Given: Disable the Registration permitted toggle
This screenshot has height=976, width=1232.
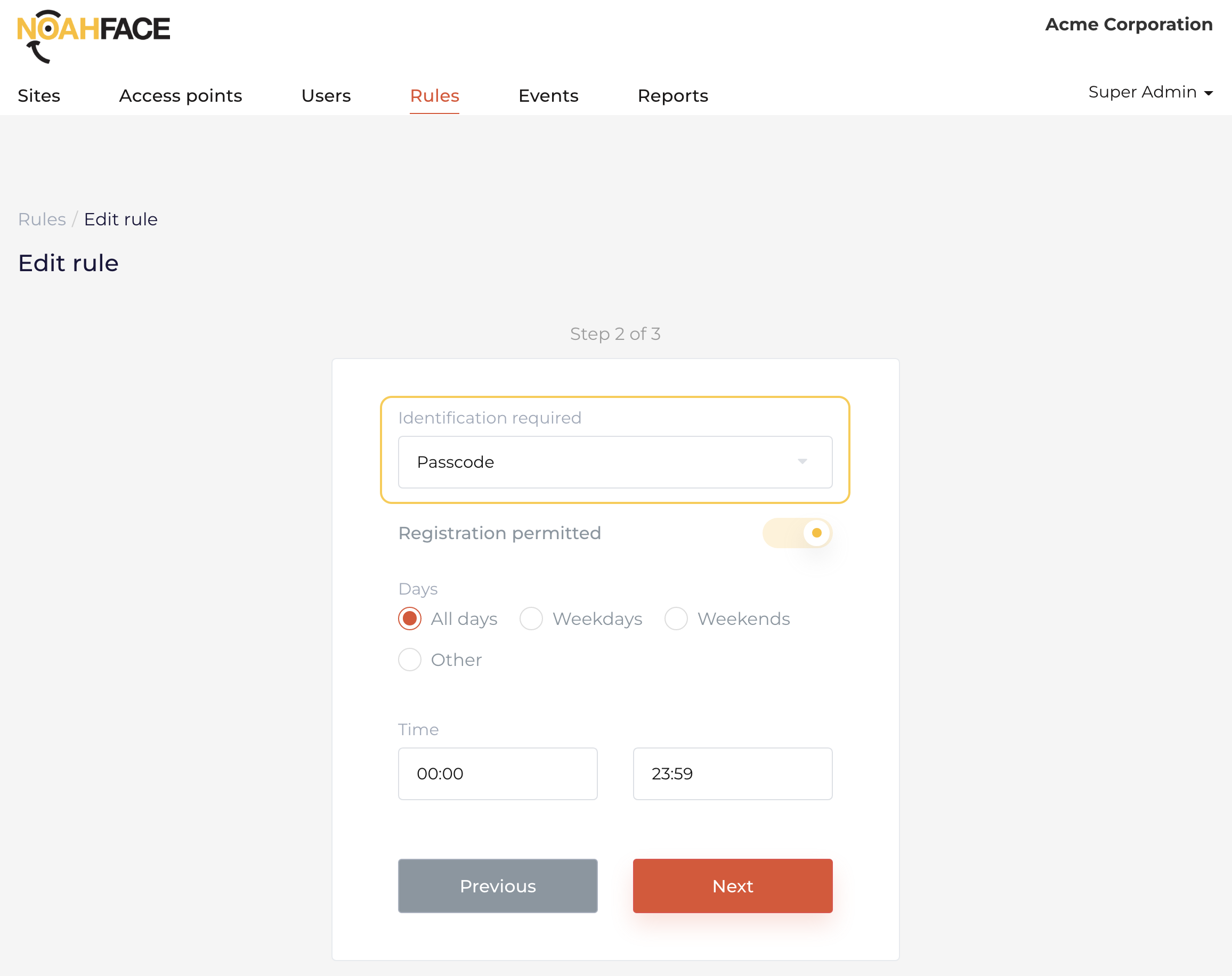Looking at the screenshot, I should click(797, 533).
